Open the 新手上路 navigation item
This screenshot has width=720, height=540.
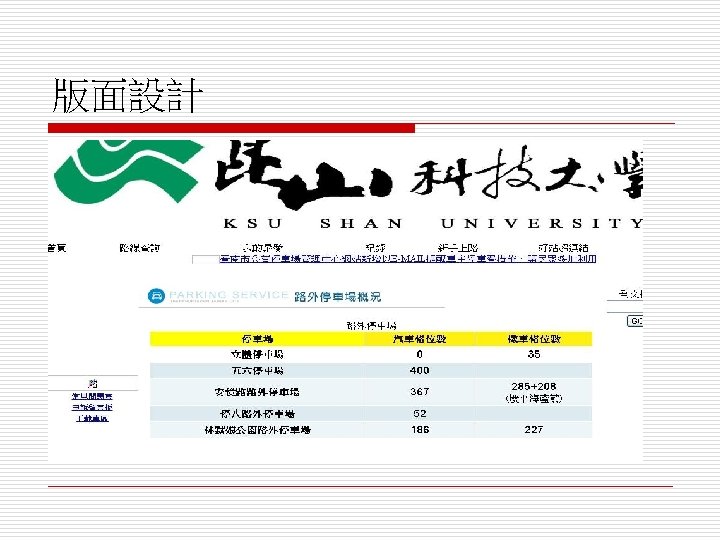click(458, 248)
